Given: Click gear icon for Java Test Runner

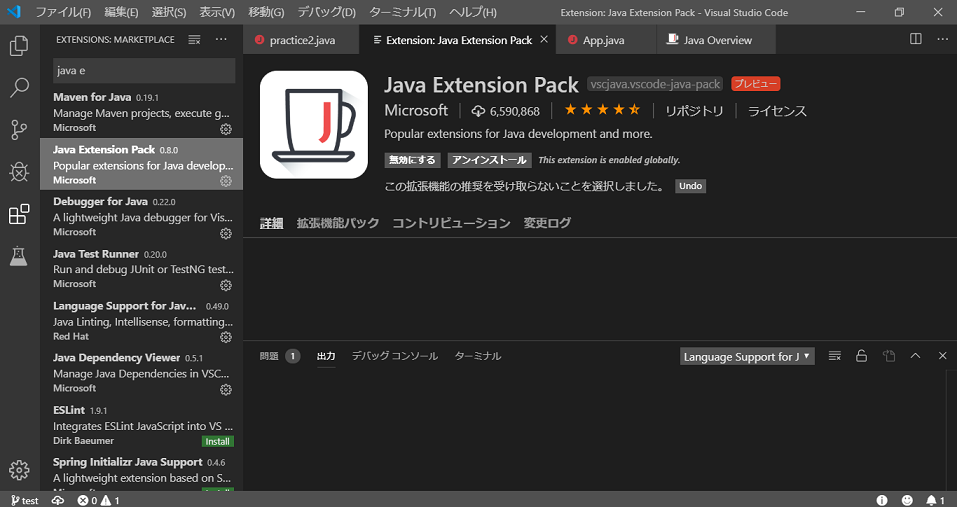Looking at the screenshot, I should tap(226, 285).
